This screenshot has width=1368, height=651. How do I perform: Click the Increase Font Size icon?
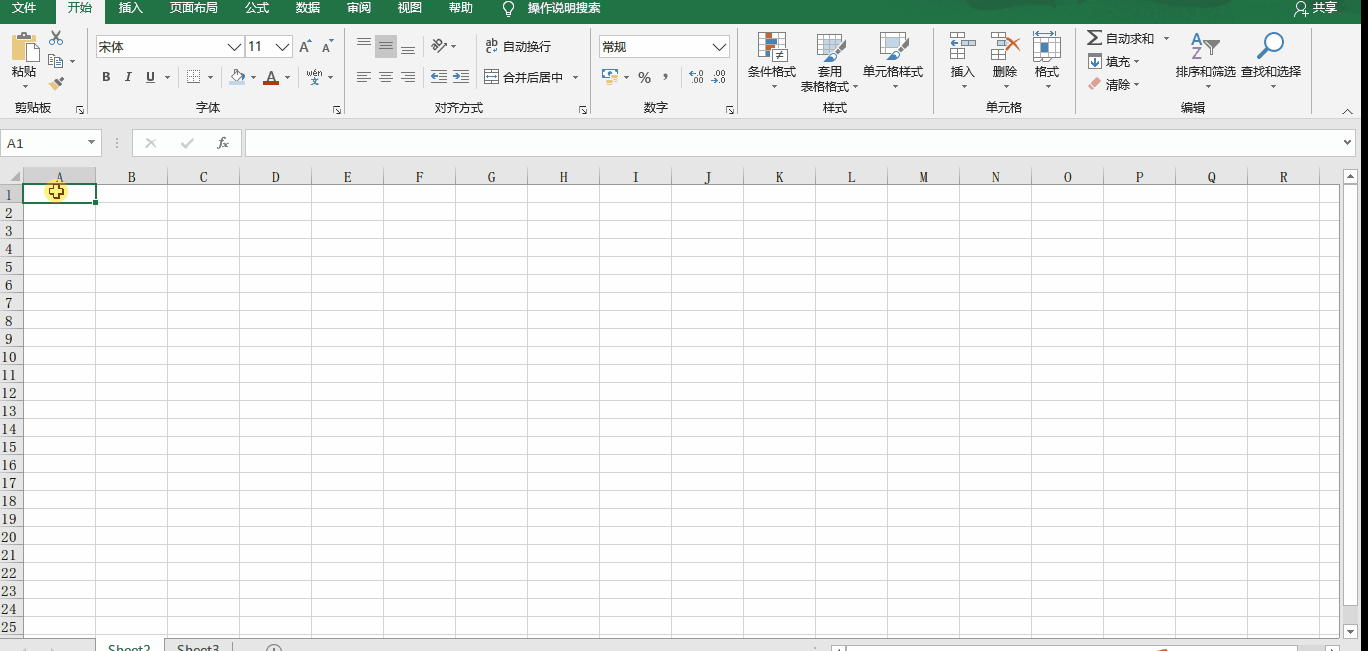pos(305,47)
